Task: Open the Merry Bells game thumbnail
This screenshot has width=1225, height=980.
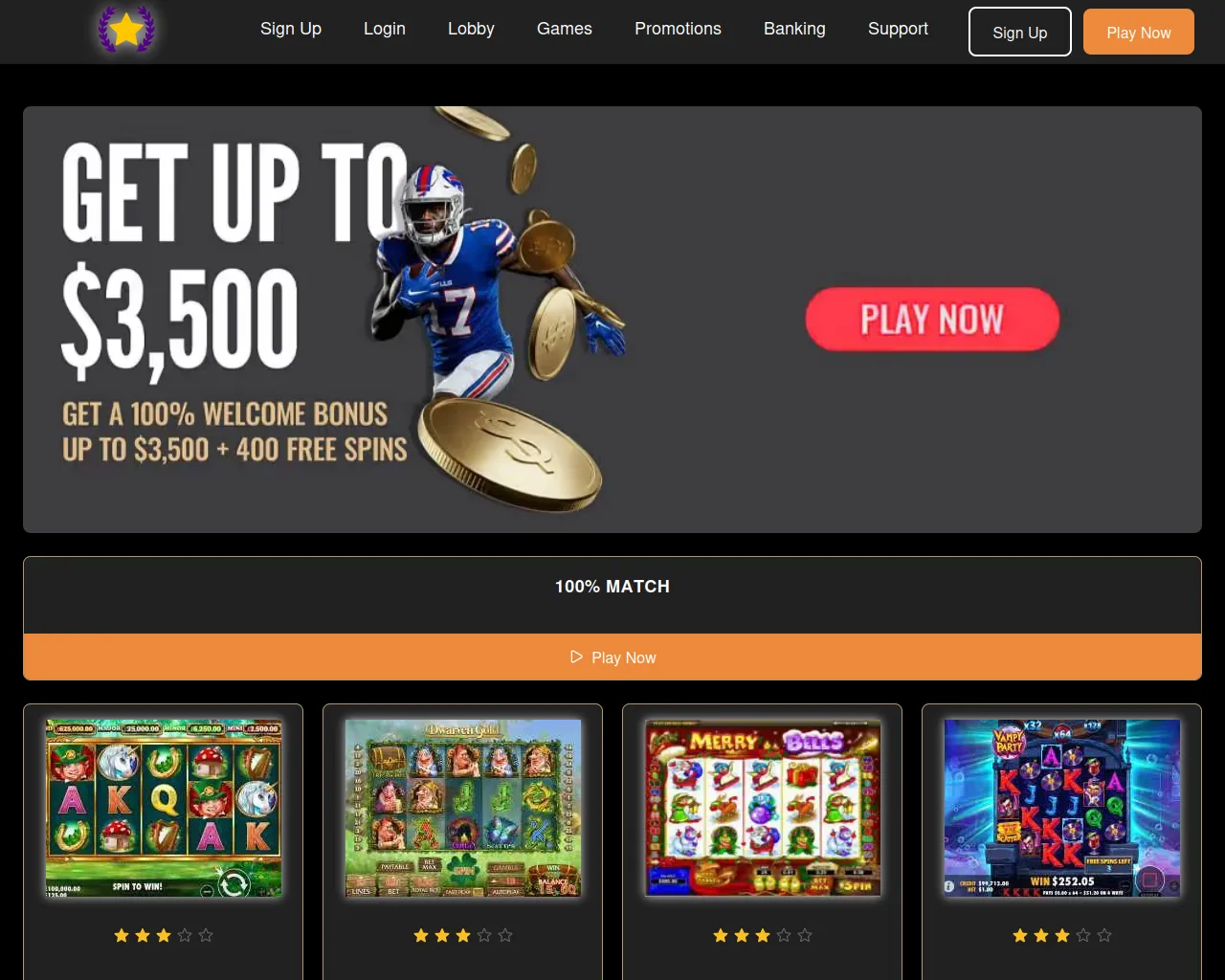Action: pos(763,808)
